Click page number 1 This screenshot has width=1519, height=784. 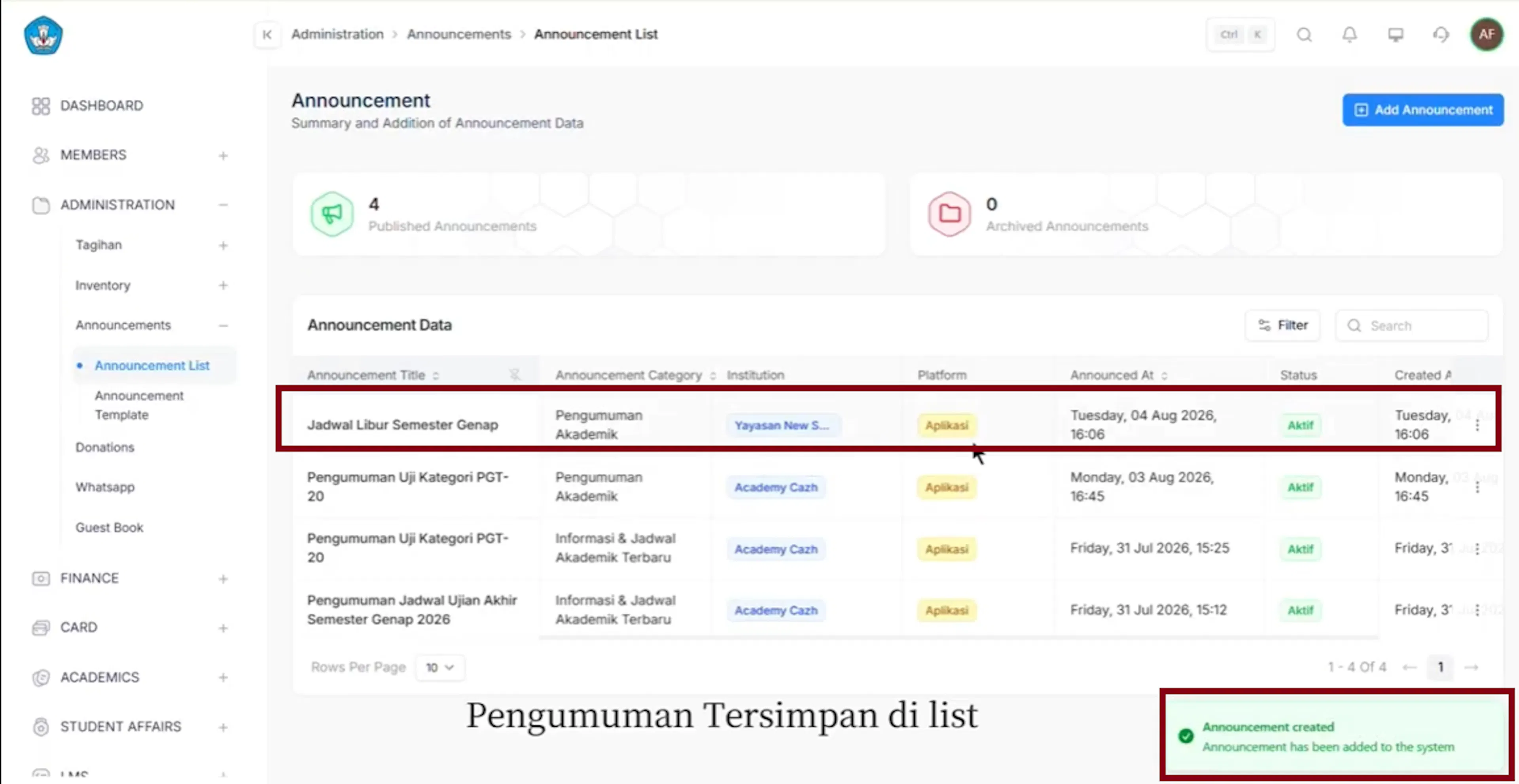coord(1441,667)
